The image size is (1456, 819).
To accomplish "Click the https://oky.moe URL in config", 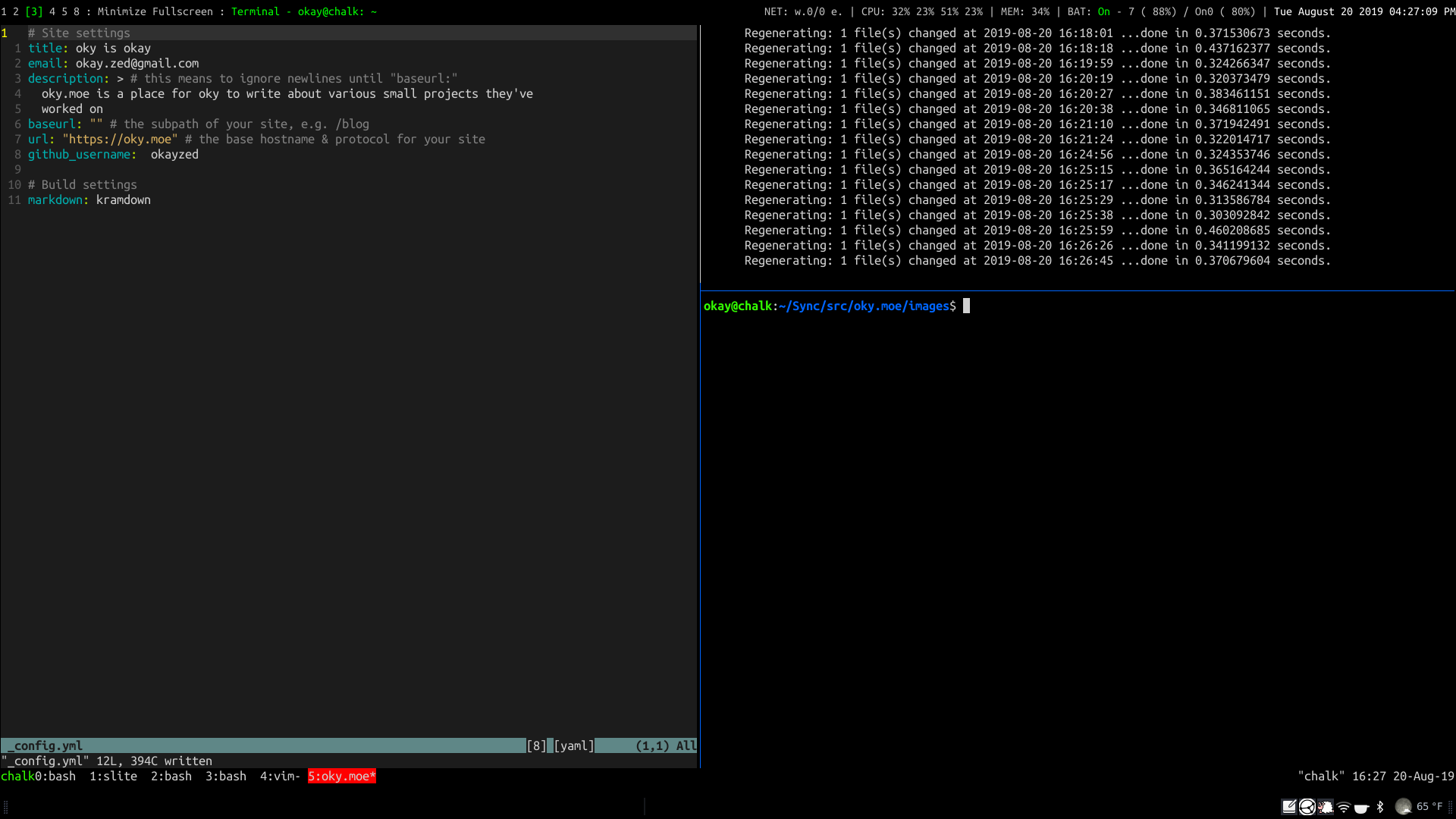I will [x=120, y=139].
